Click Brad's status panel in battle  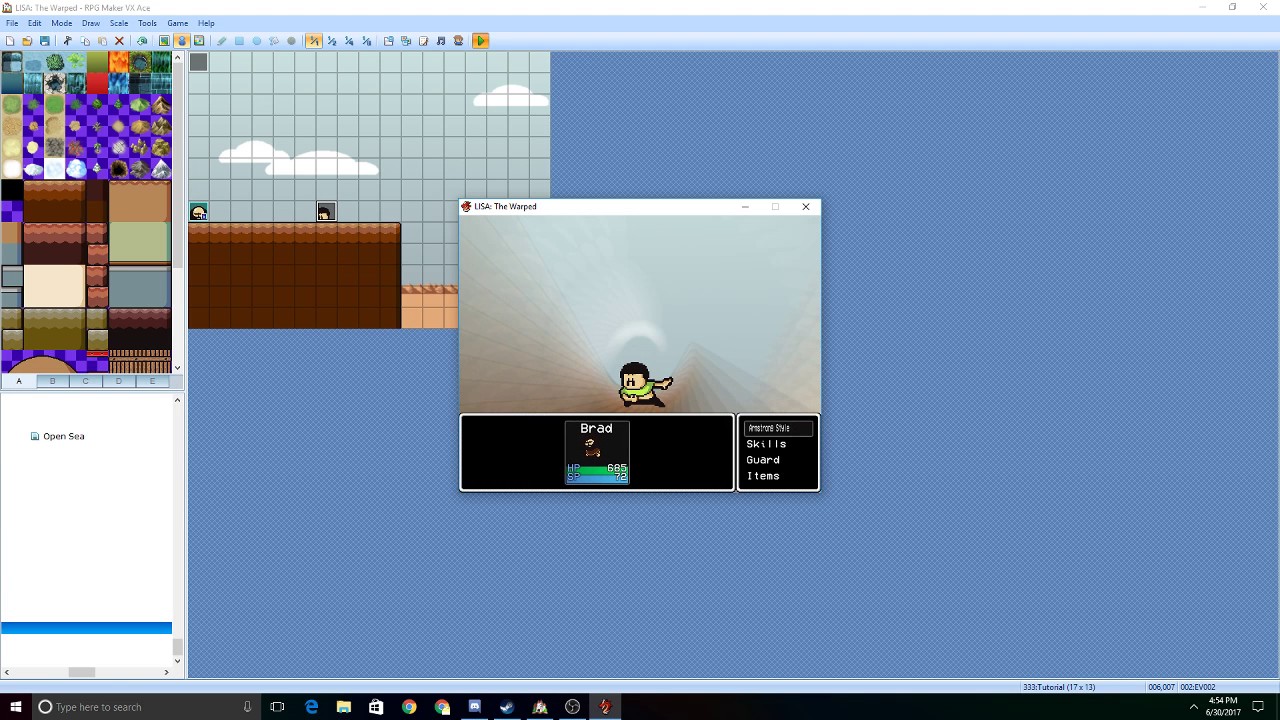[x=597, y=453]
